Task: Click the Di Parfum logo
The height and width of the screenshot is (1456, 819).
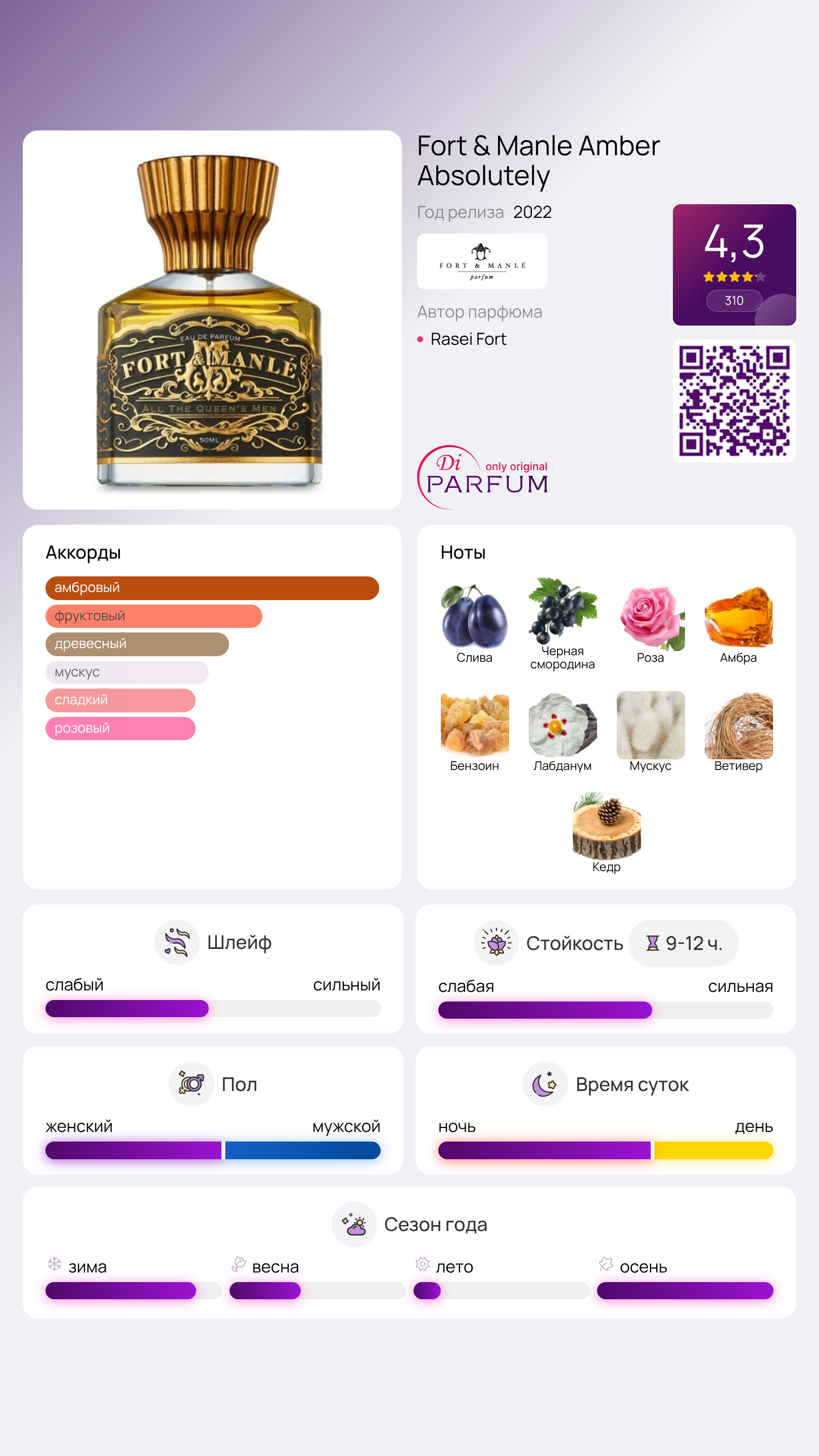Action: coord(483,477)
